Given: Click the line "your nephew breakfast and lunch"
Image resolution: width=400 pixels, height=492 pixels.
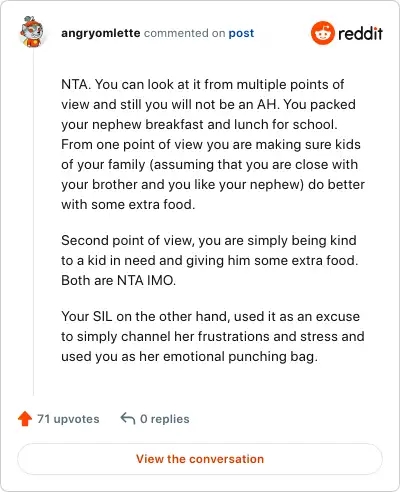Looking at the screenshot, I should tap(199, 124).
